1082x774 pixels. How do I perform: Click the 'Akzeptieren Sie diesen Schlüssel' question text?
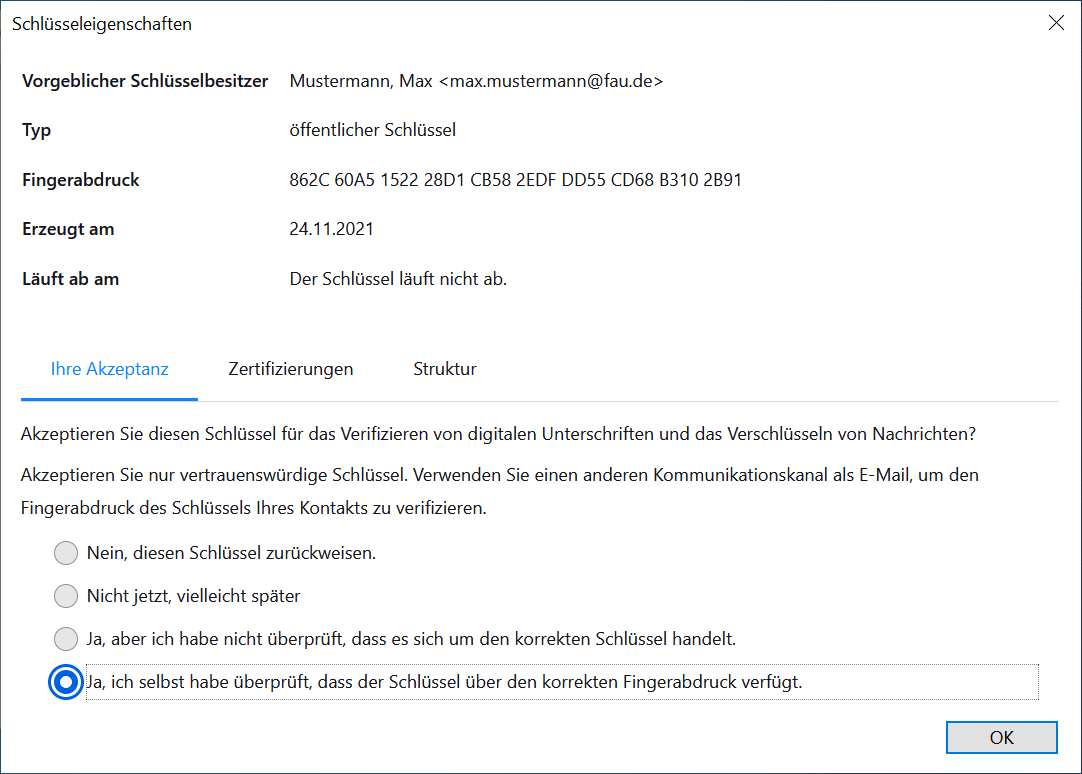point(498,434)
